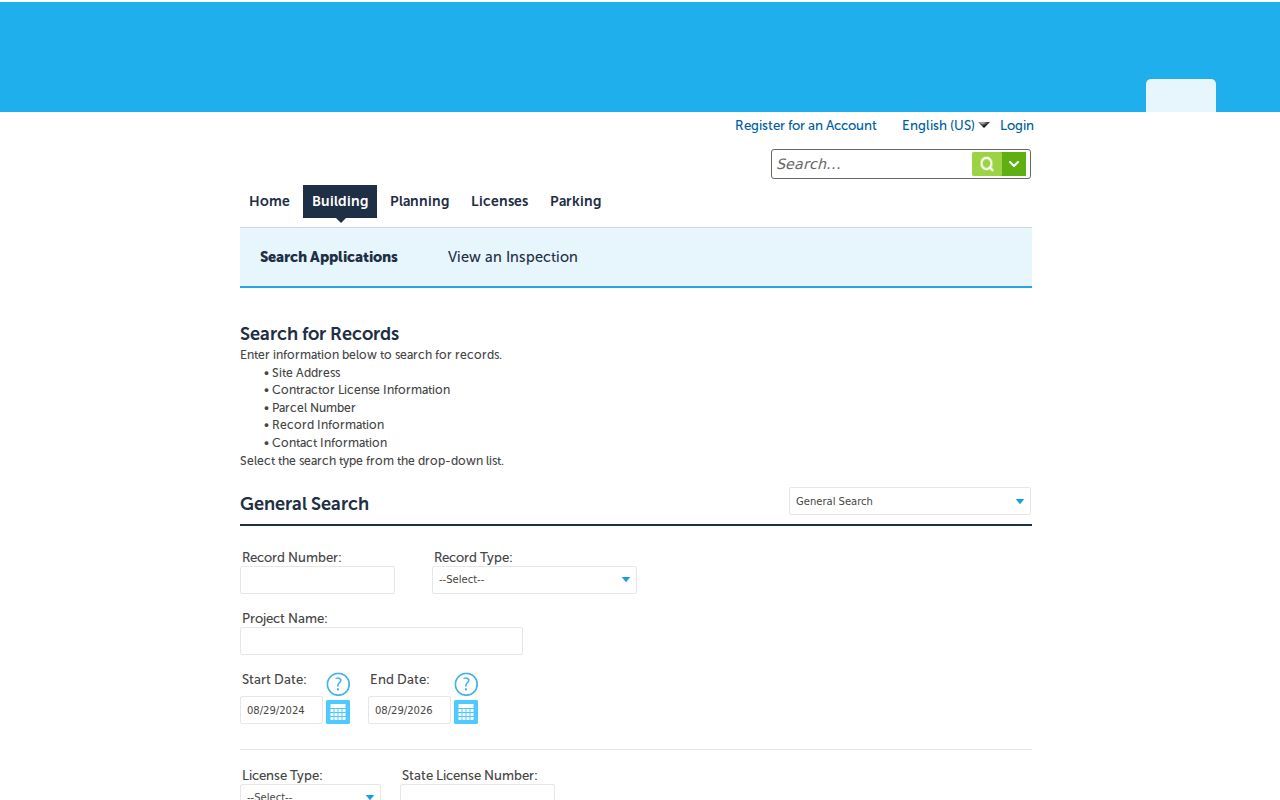Click the Record Number input field
Viewport: 1280px width, 800px height.
(x=317, y=580)
